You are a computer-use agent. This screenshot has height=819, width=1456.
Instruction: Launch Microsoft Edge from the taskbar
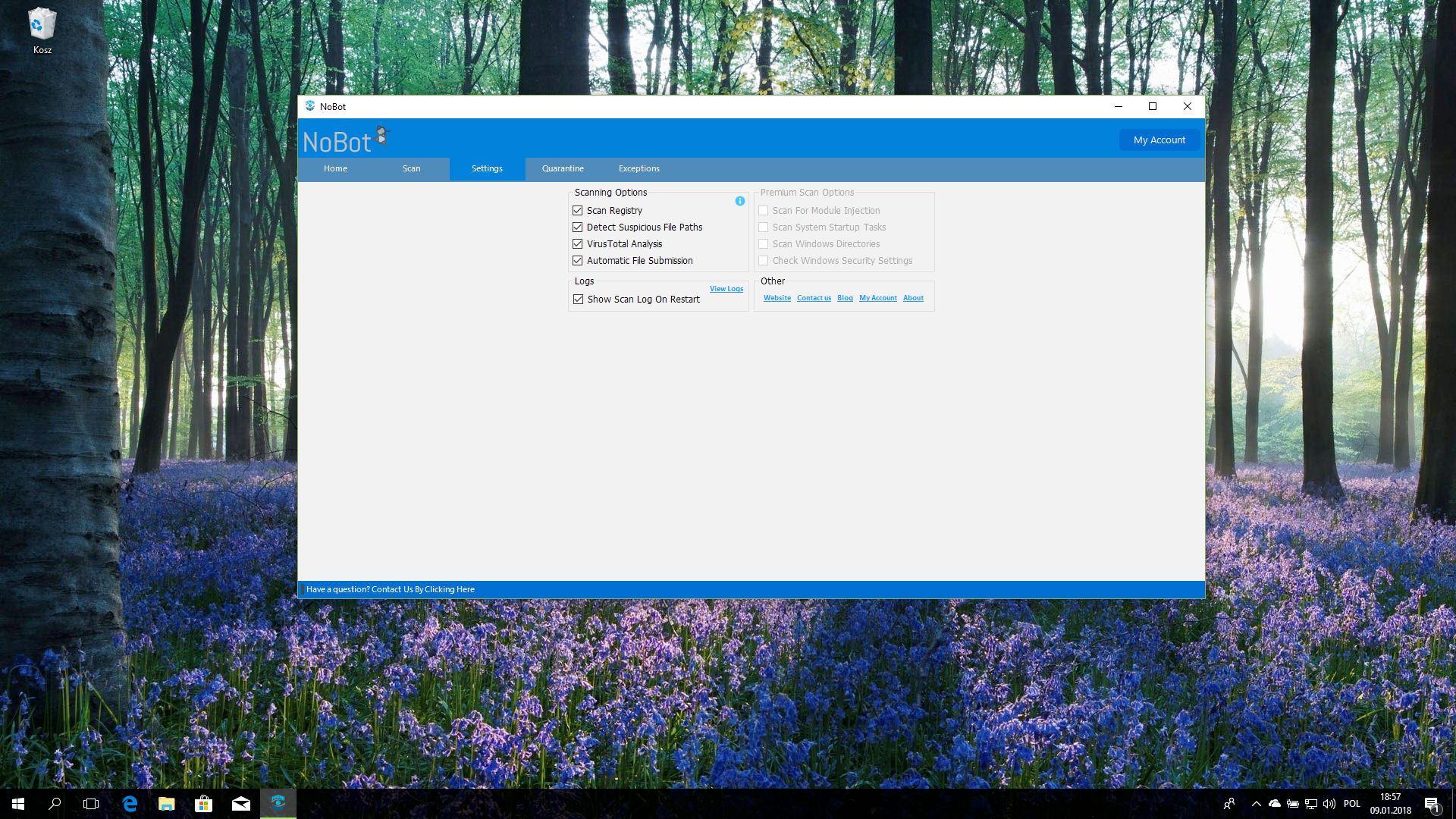pyautogui.click(x=130, y=804)
